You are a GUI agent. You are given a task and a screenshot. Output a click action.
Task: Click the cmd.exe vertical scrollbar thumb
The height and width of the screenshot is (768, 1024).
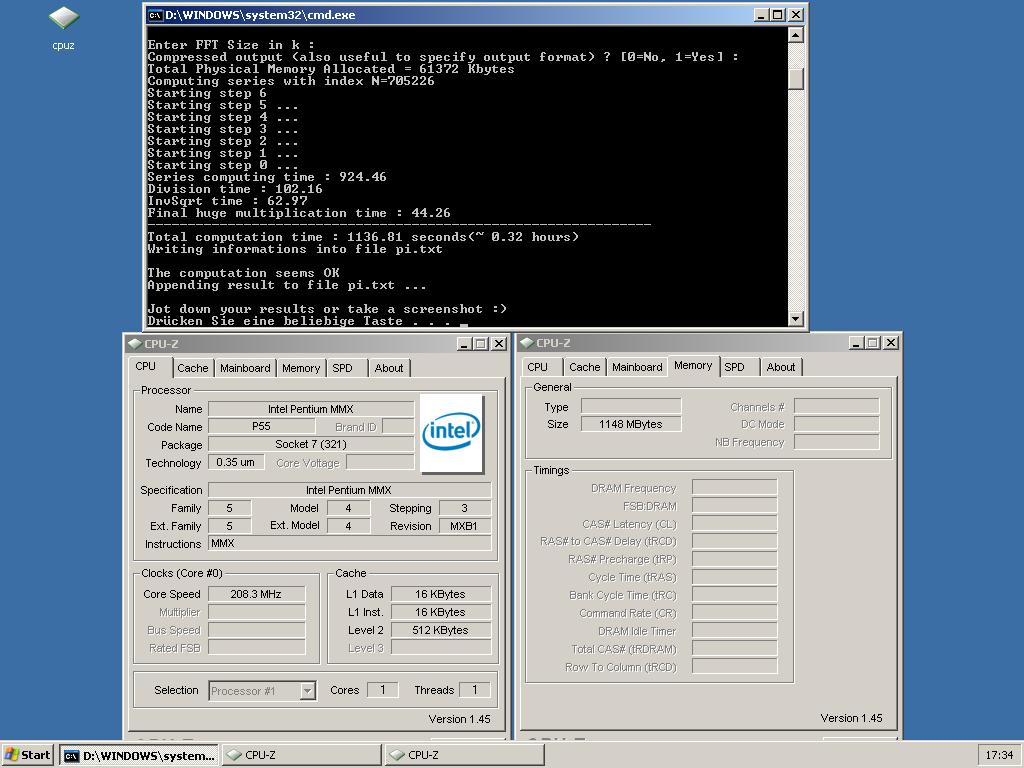point(795,78)
